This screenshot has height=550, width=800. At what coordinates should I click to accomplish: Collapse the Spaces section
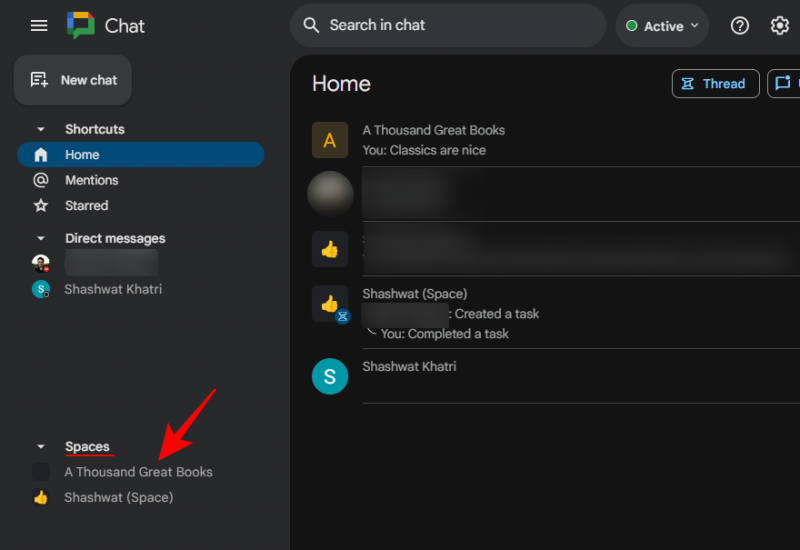tap(41, 447)
